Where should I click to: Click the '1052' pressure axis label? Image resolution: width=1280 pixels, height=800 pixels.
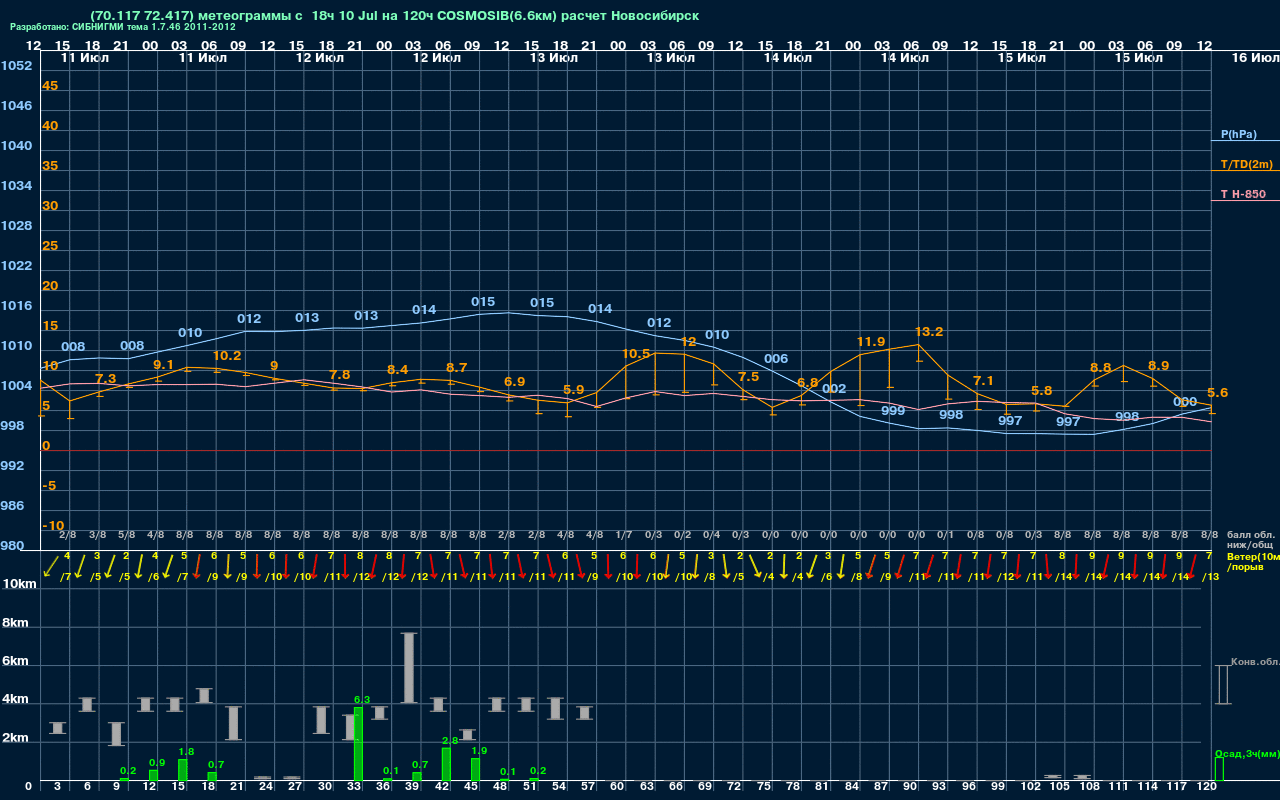point(16,66)
